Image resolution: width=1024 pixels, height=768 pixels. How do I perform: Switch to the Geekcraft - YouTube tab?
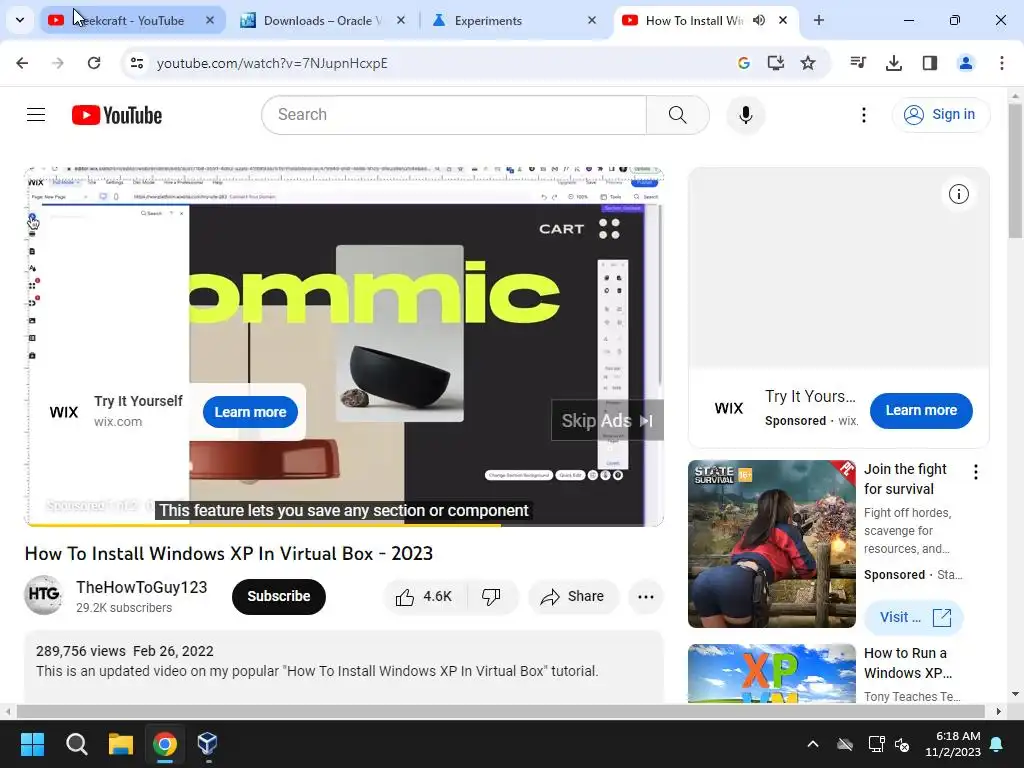click(133, 20)
